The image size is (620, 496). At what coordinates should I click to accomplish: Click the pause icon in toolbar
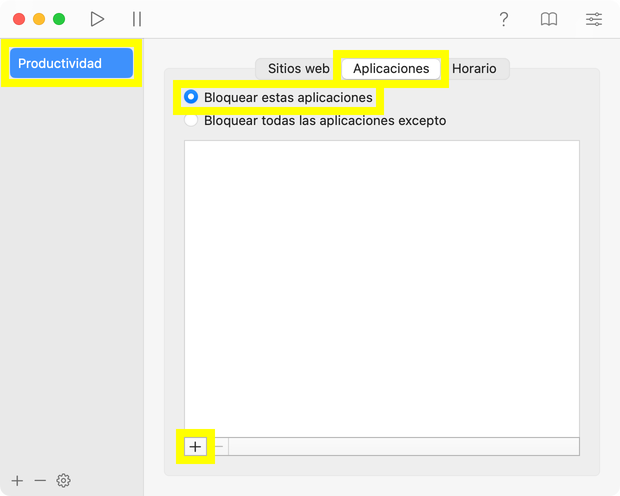[x=137, y=19]
